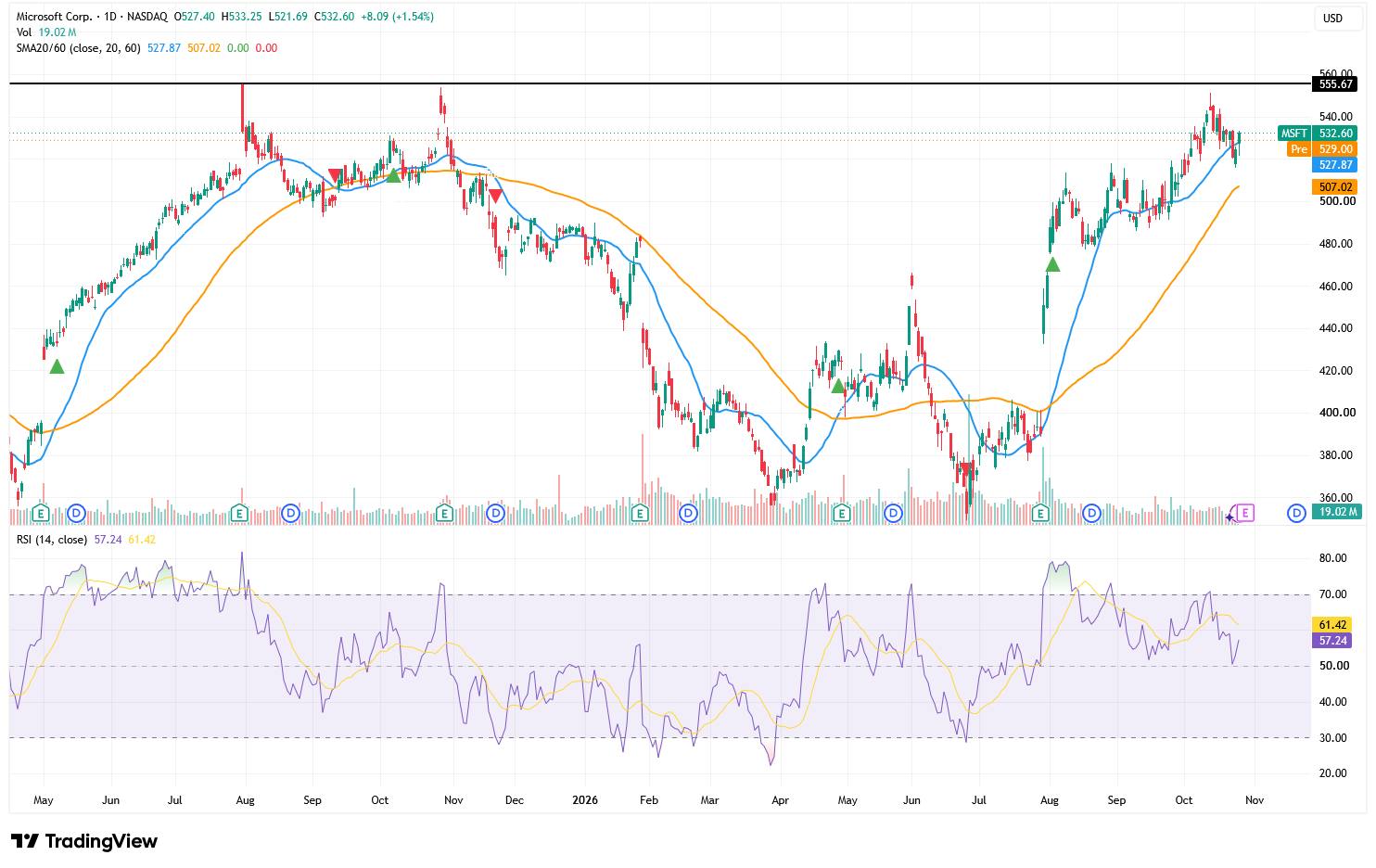Open the earnings marker just before August 2026
Image resolution: width=1376 pixels, height=868 pixels.
(1040, 513)
